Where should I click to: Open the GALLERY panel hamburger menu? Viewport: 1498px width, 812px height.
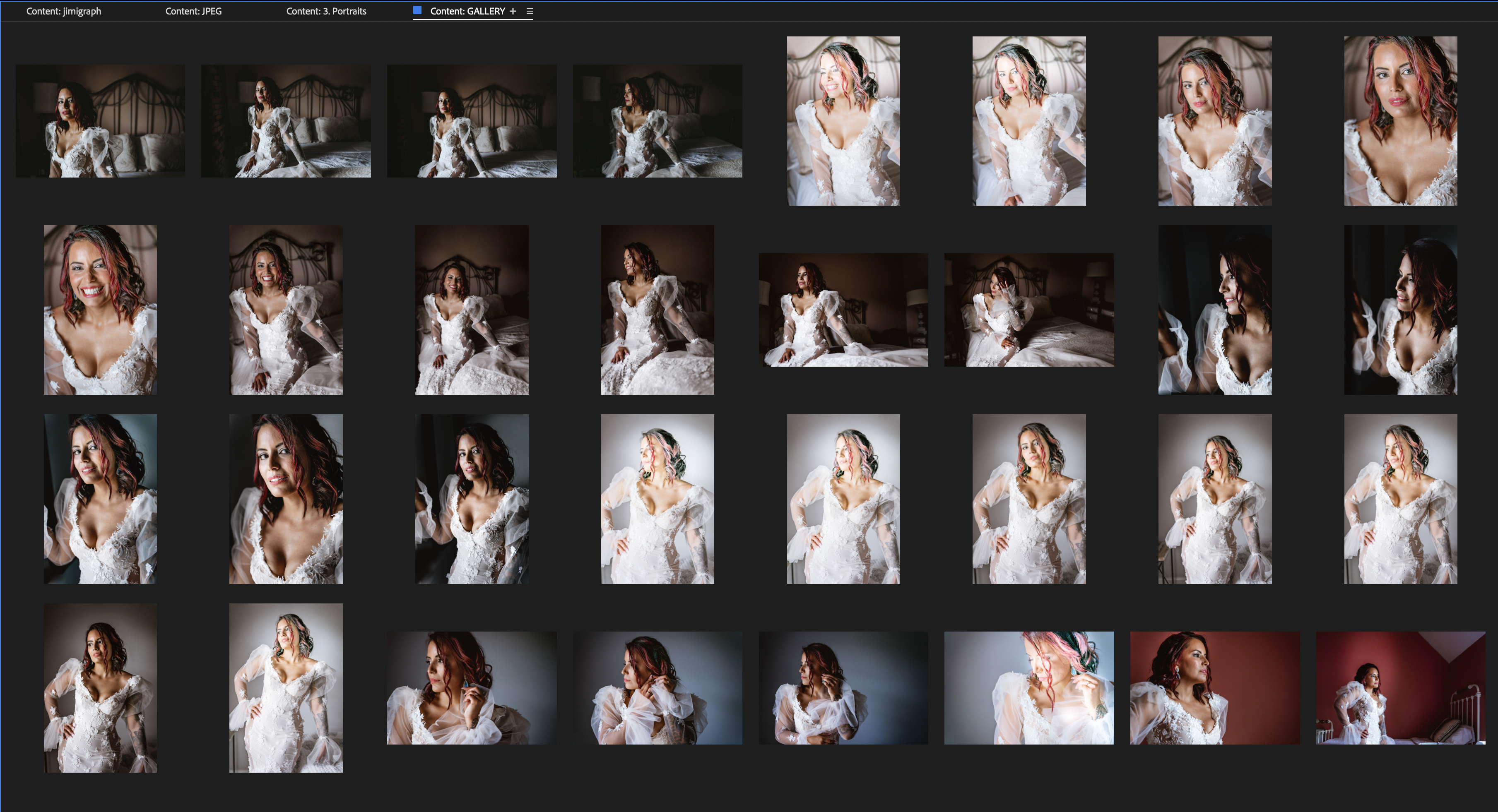click(530, 11)
